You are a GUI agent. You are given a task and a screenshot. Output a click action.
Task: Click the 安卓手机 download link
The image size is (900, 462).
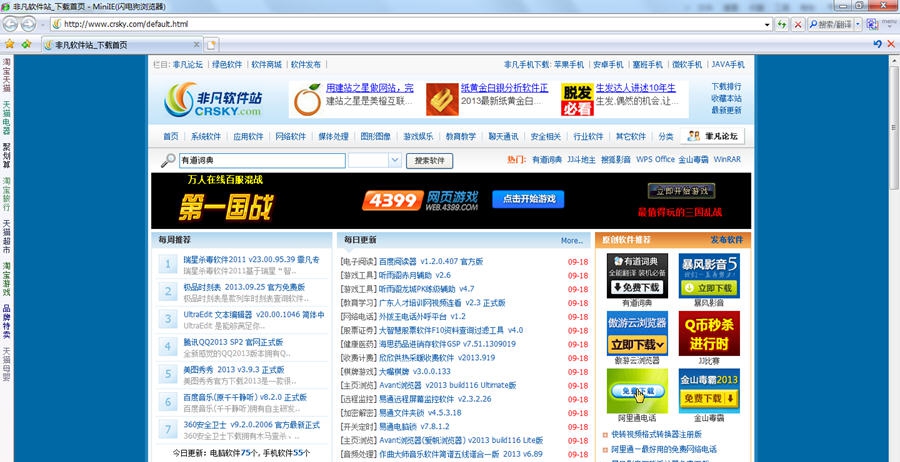click(608, 64)
